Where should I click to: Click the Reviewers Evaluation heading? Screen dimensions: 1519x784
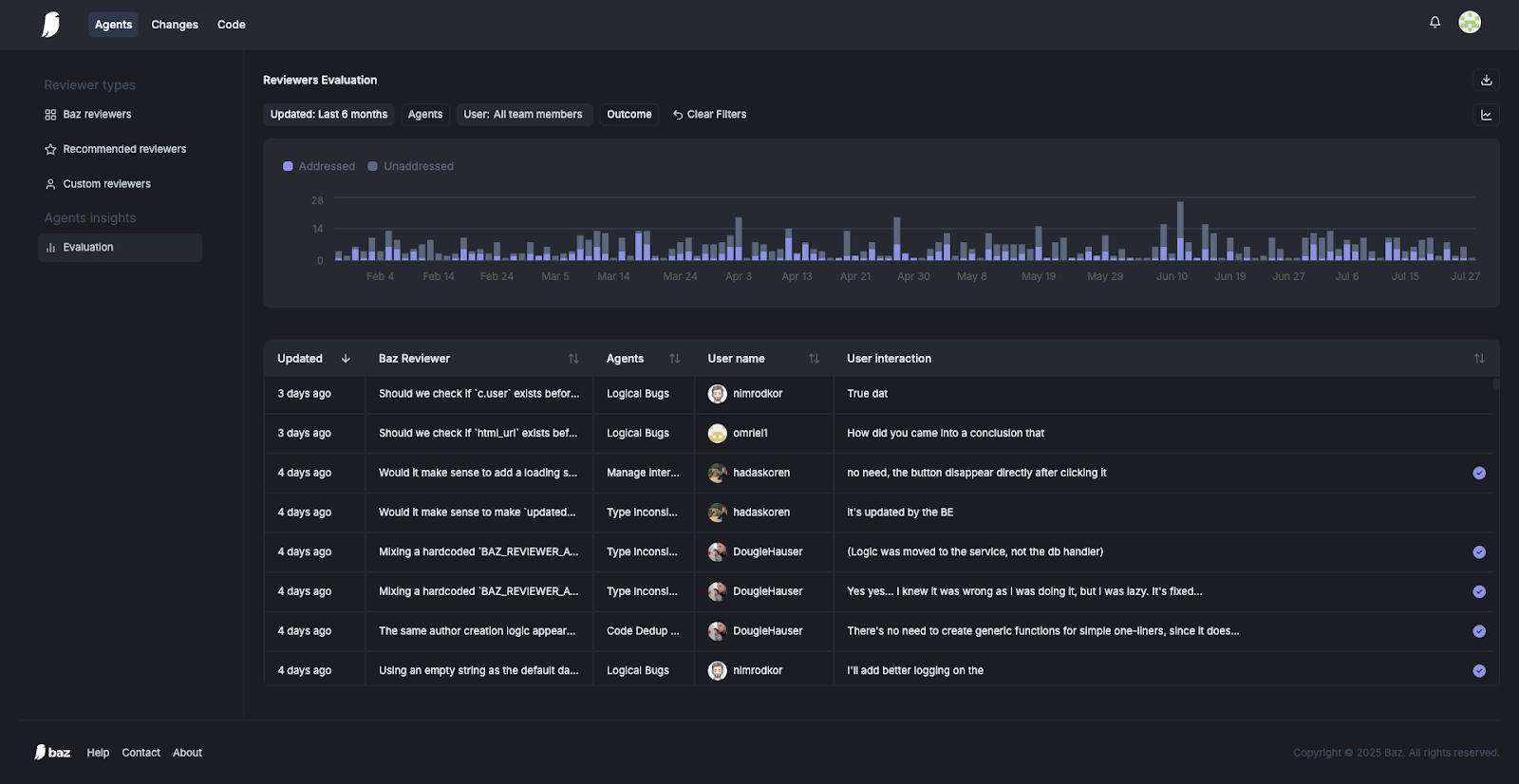(x=320, y=81)
